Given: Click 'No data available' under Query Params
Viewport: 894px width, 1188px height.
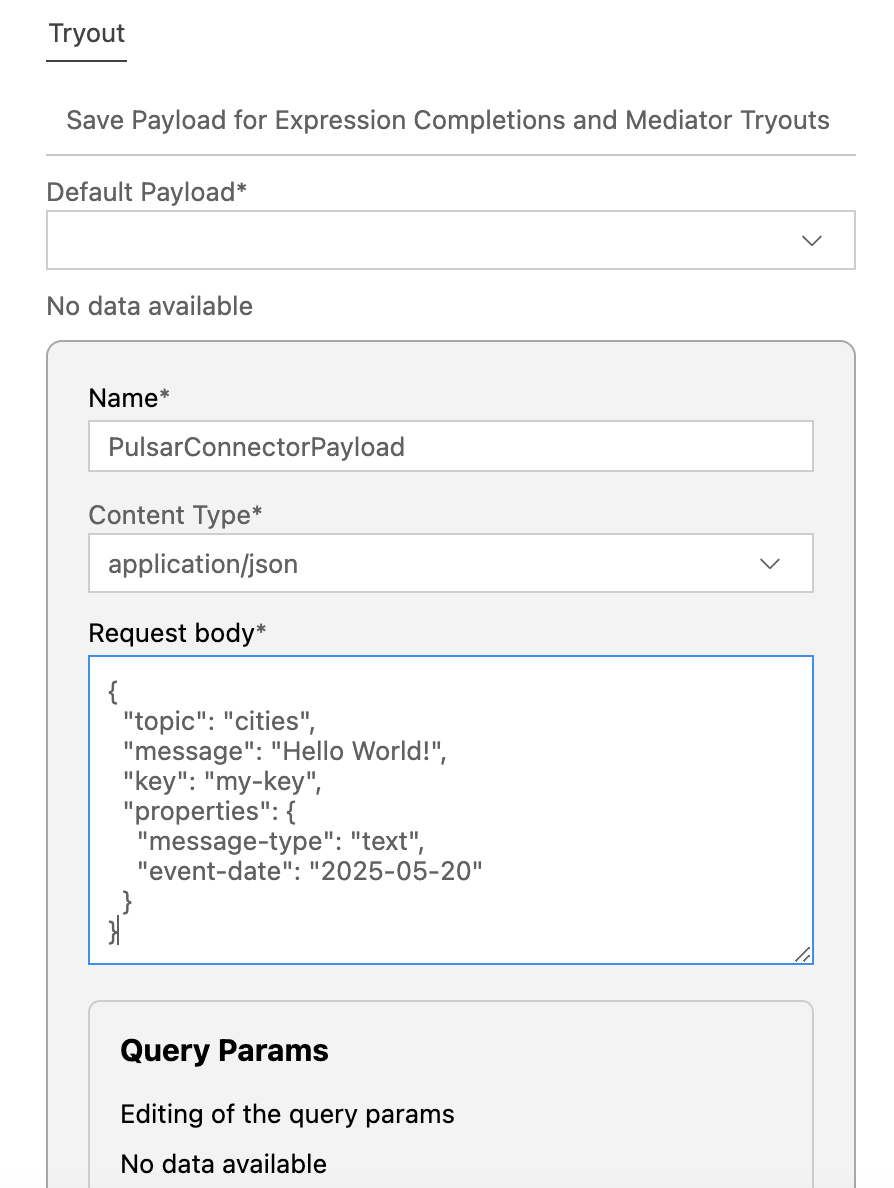Looking at the screenshot, I should coord(224,1164).
